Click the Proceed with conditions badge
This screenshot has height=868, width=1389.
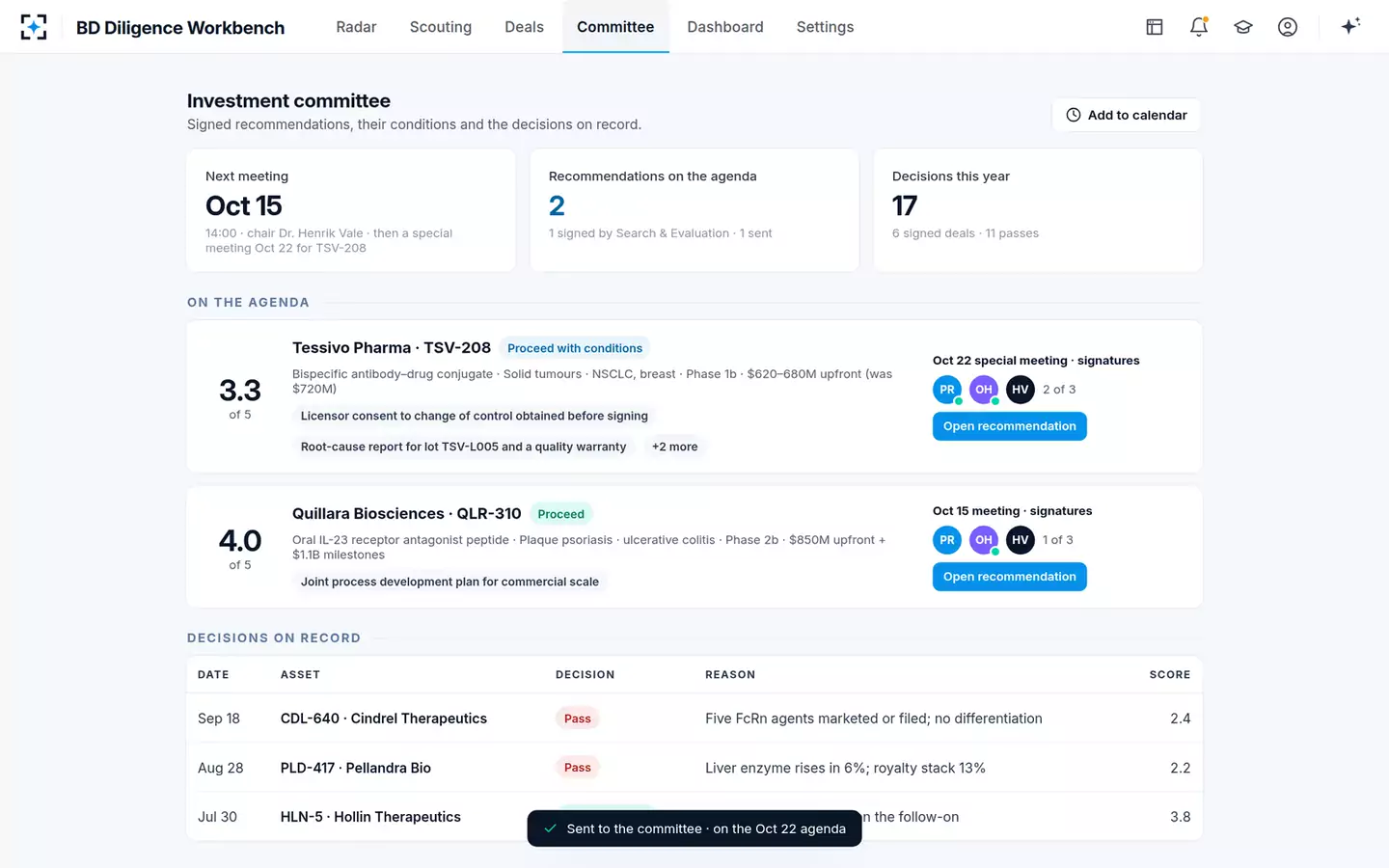click(x=575, y=348)
